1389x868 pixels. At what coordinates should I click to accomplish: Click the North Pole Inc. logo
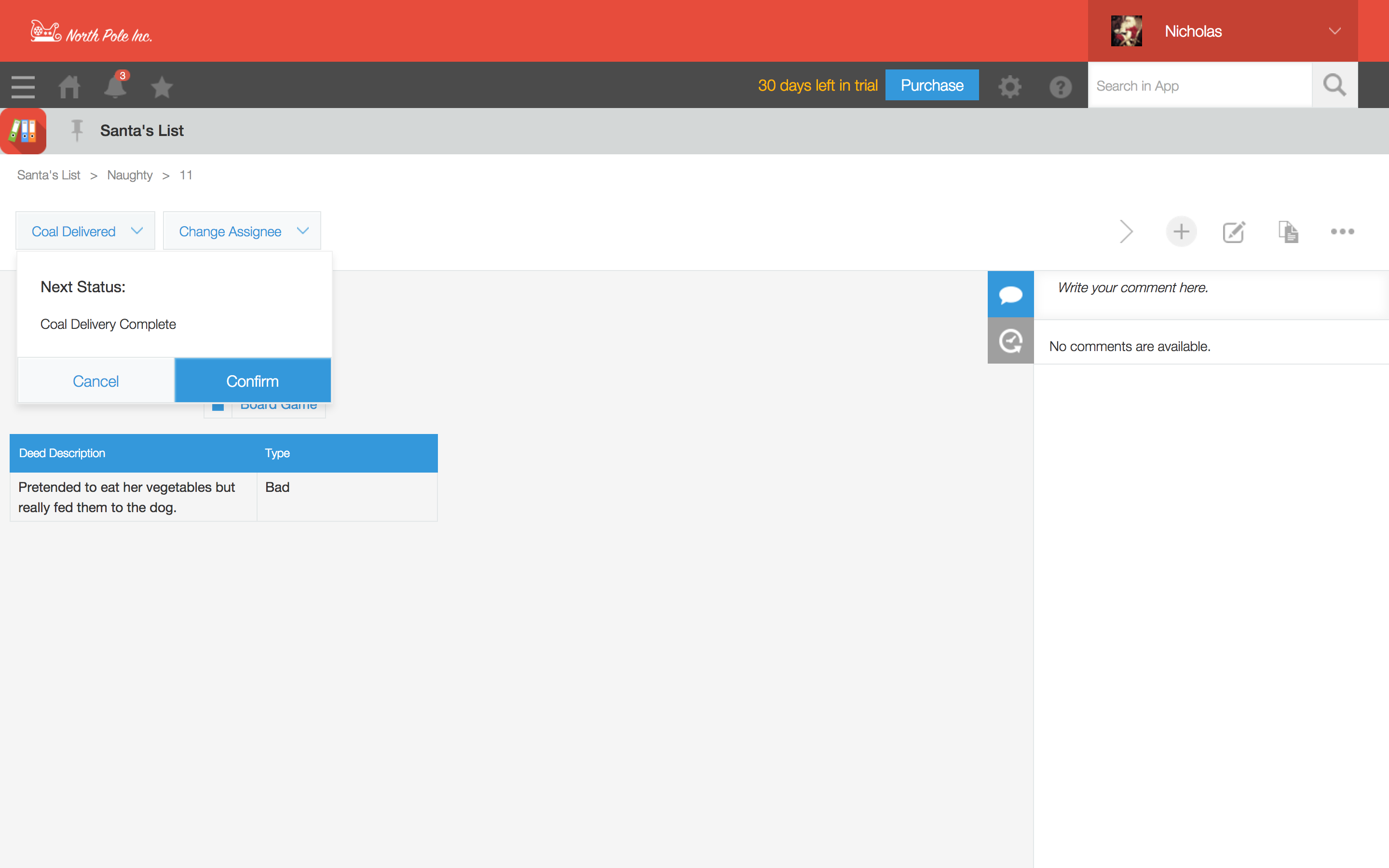point(91,31)
